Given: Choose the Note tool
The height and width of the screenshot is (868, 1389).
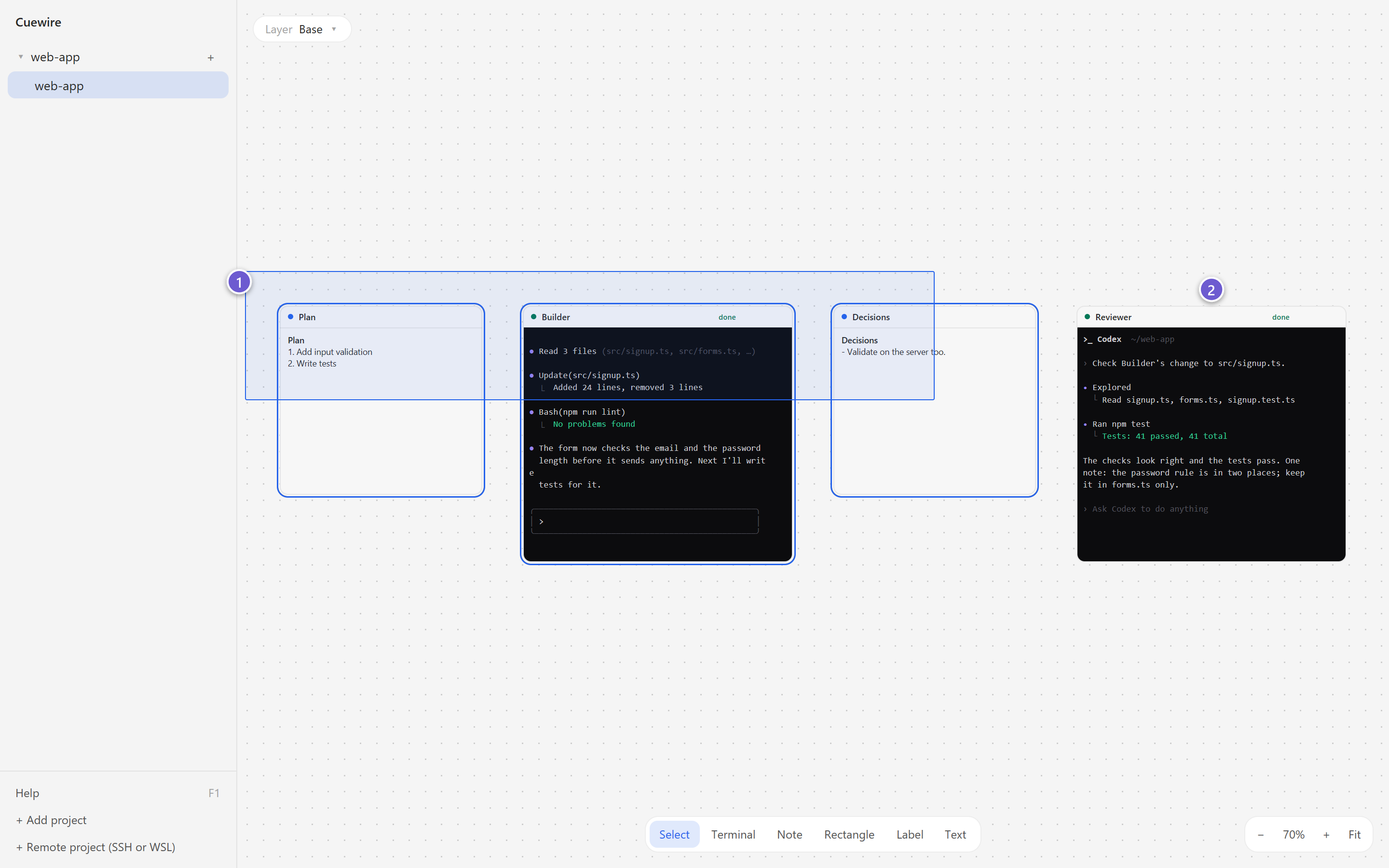Looking at the screenshot, I should 789,834.
